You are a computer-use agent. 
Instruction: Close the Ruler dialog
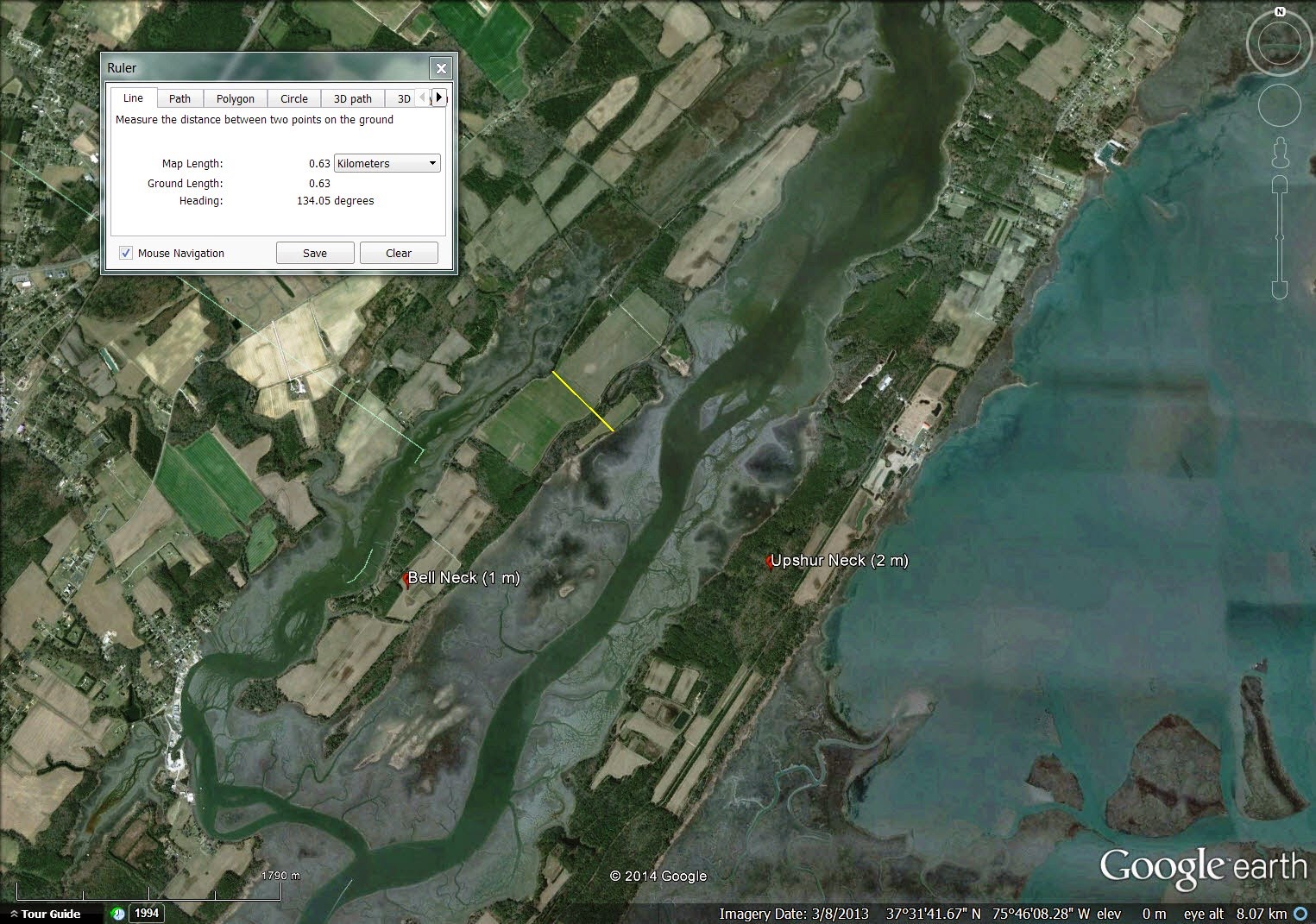441,68
